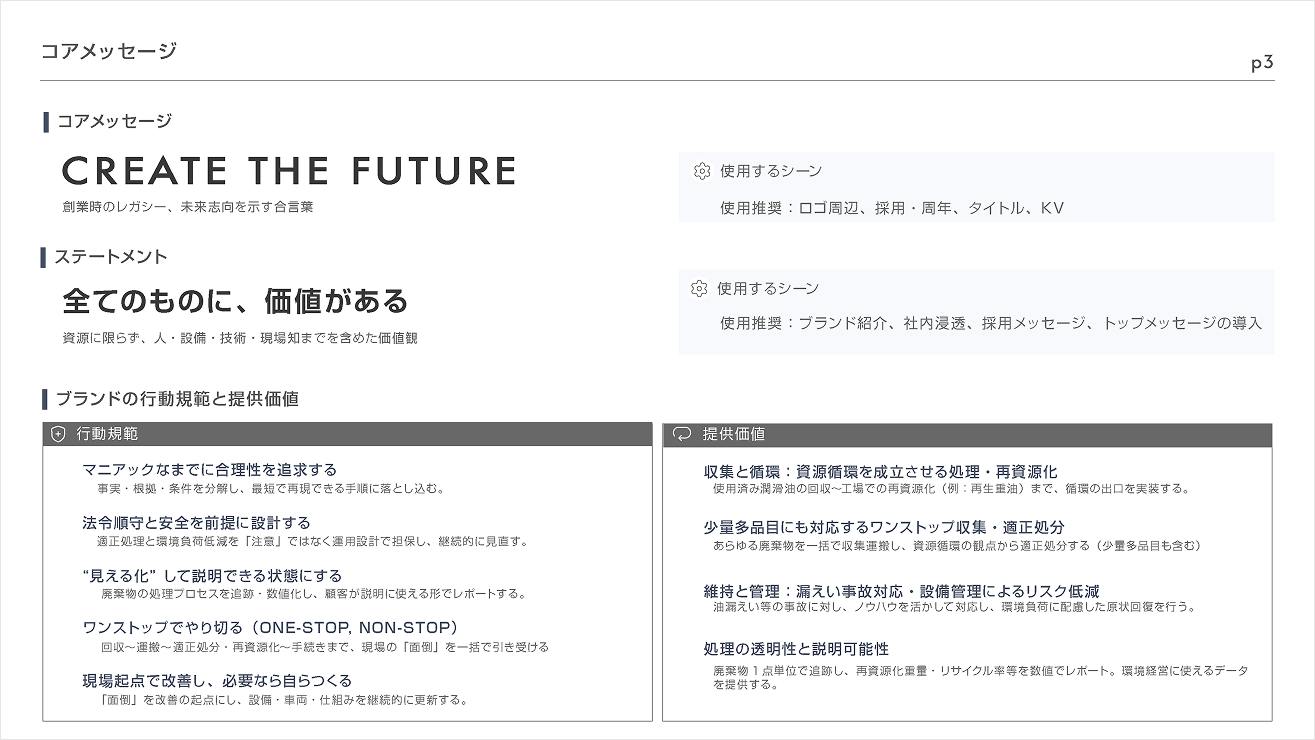Click the gear icon in the logo-usage scene box
1315x740 pixels.
[x=702, y=171]
